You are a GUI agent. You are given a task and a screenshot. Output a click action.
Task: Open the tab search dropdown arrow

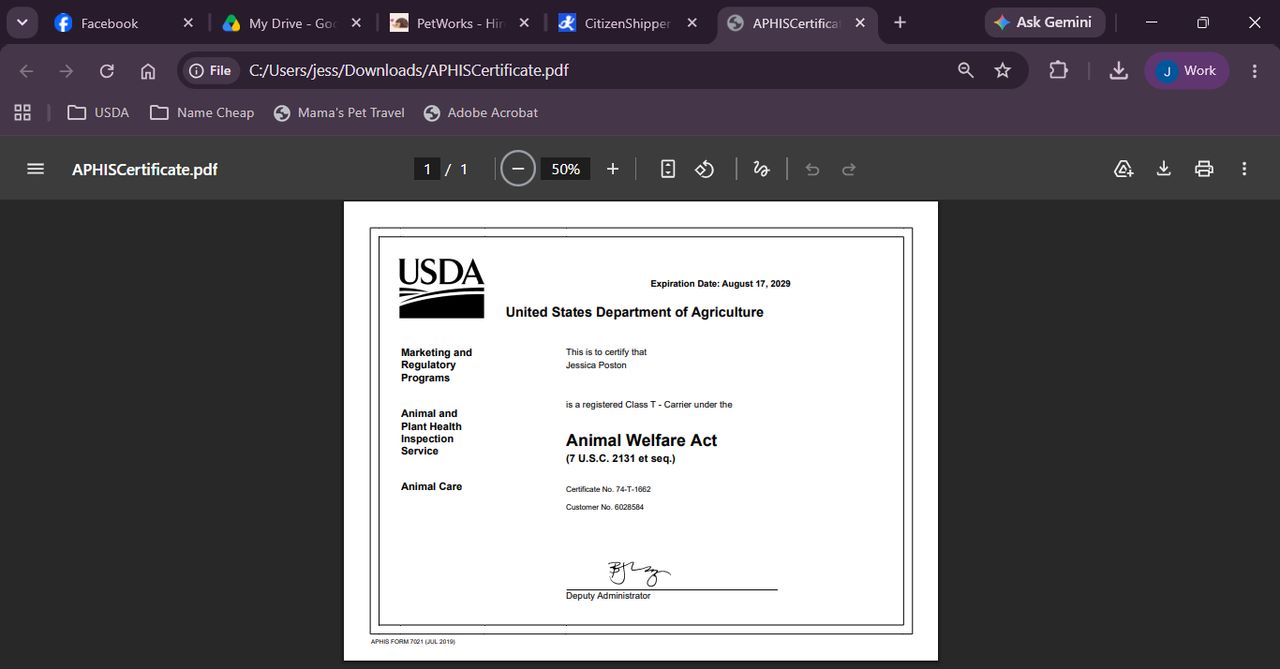[x=21, y=22]
